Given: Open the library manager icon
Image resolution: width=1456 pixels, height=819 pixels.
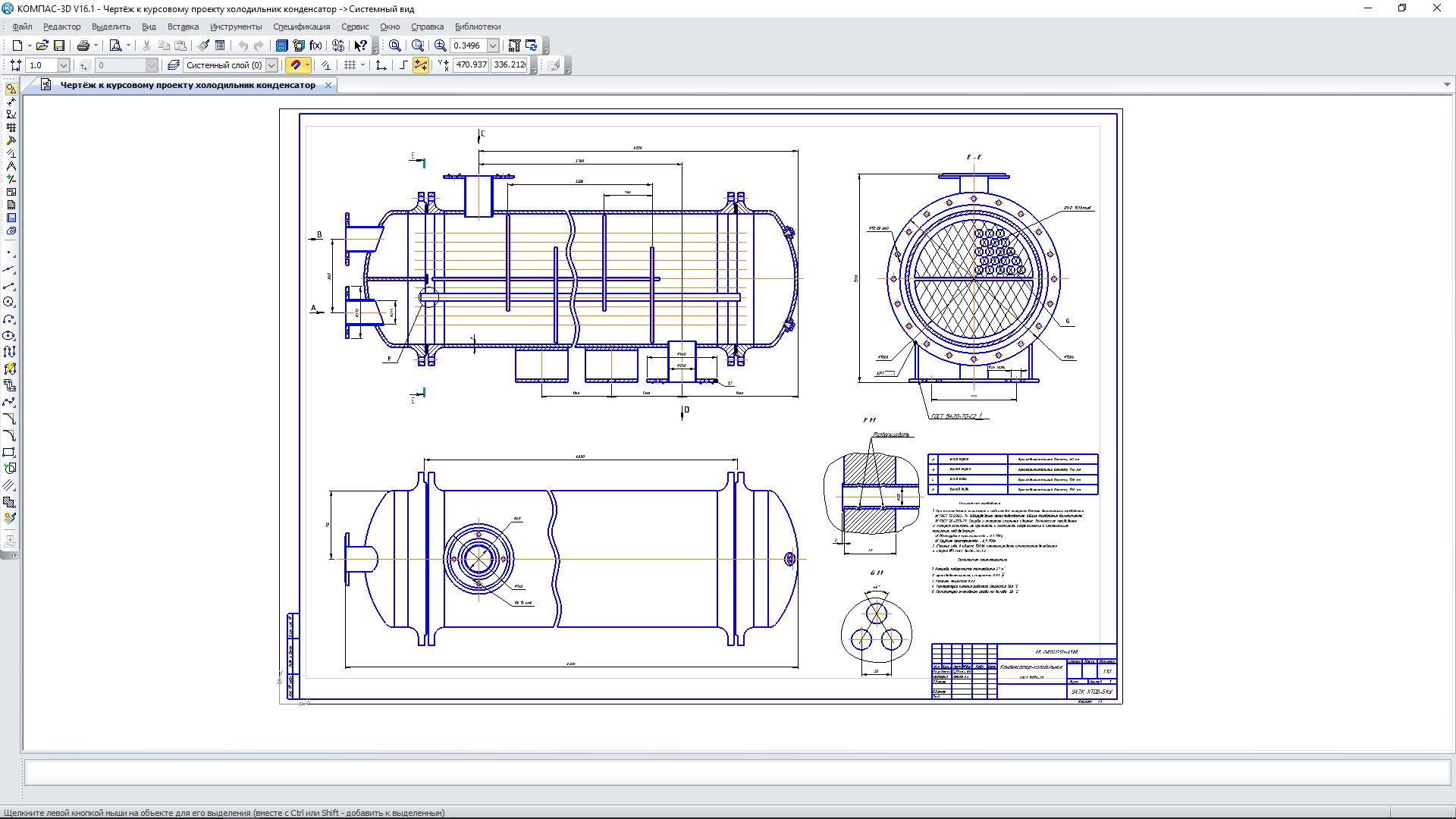Looking at the screenshot, I should 281,45.
